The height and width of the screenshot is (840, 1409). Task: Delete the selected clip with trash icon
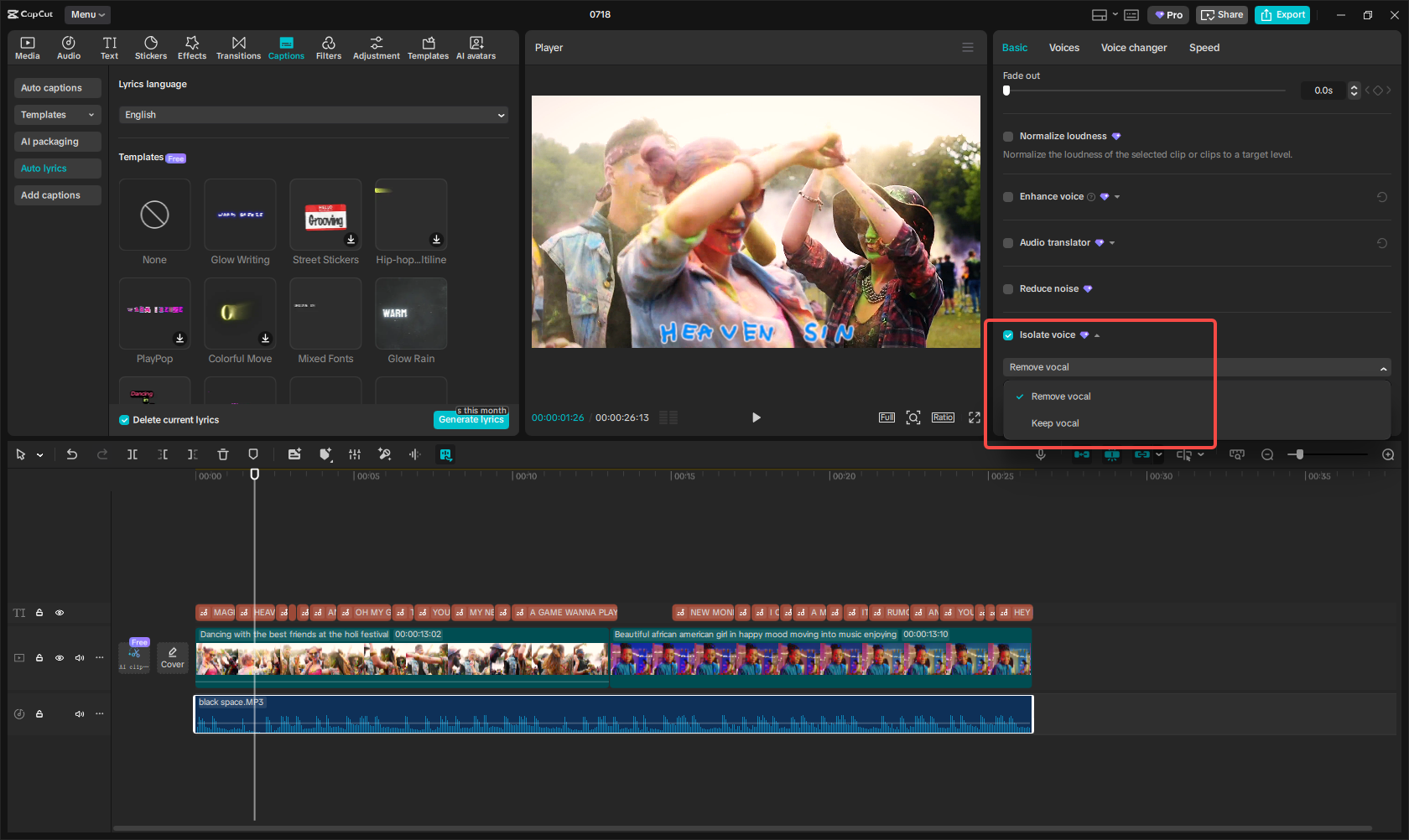(223, 454)
